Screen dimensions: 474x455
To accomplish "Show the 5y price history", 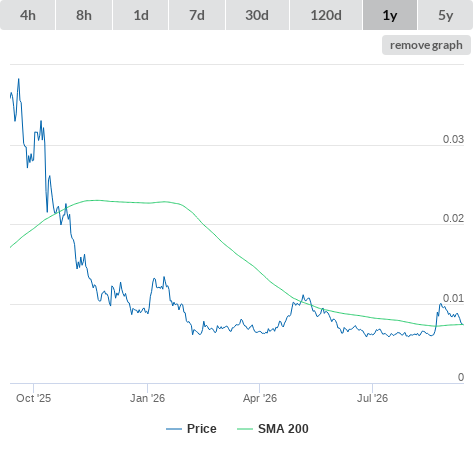I will point(446,15).
